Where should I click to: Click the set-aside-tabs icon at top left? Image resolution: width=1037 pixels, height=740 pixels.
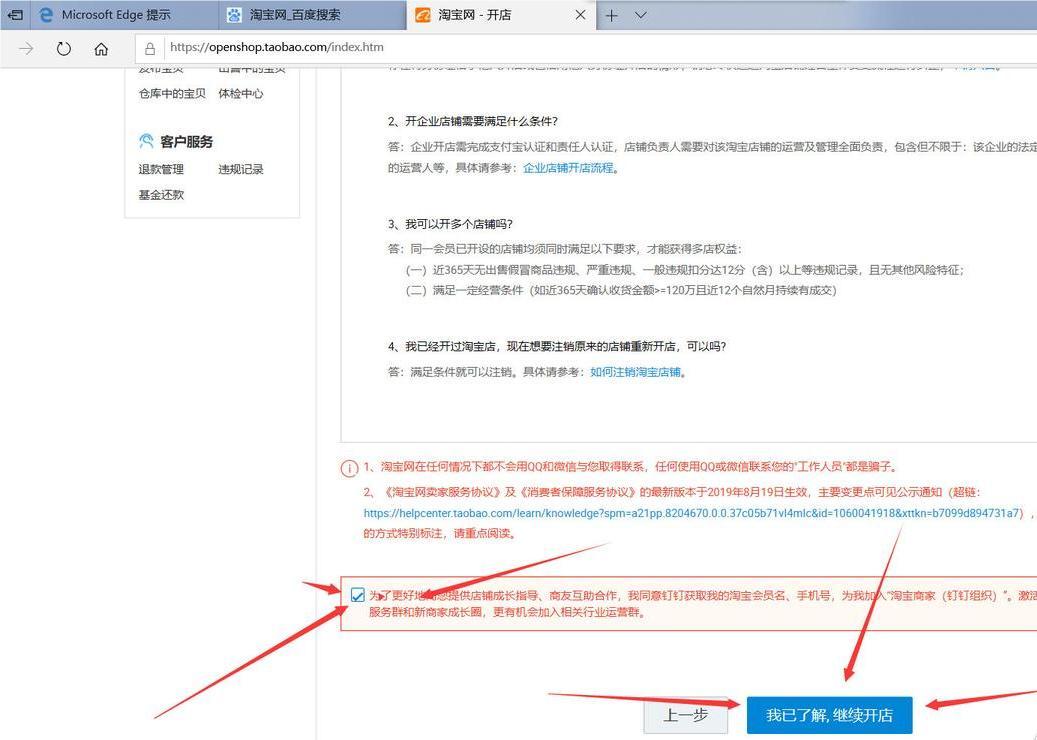(15, 14)
